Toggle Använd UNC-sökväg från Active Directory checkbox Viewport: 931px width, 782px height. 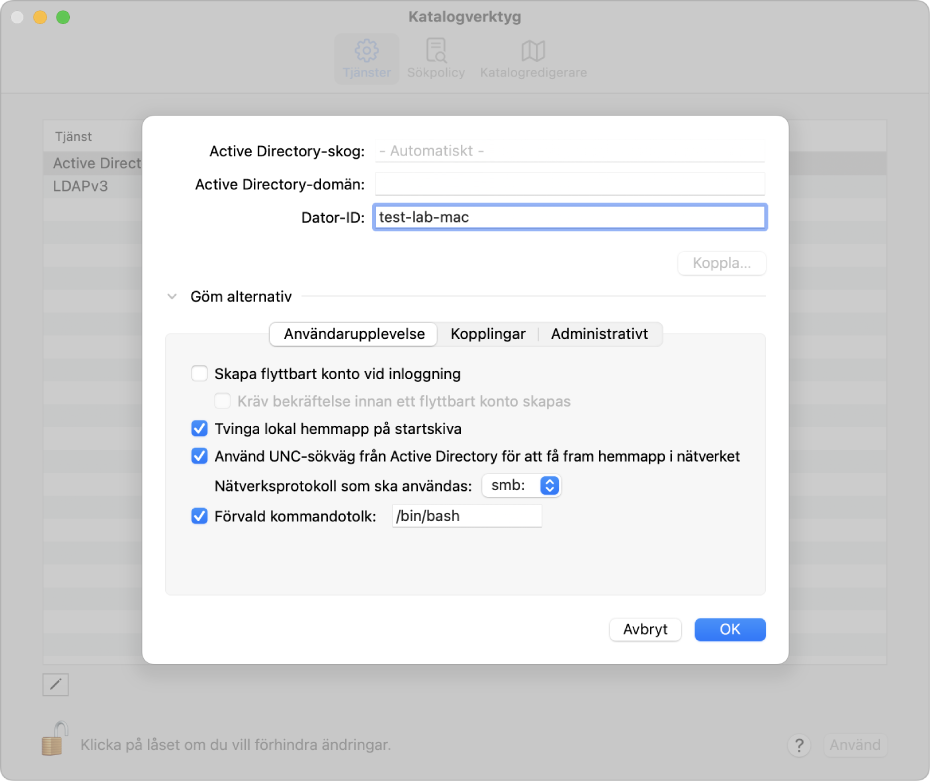pyautogui.click(x=200, y=455)
